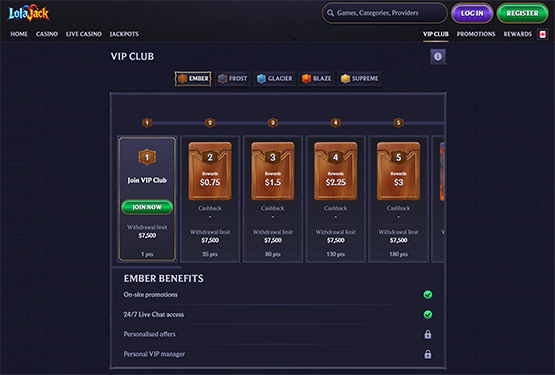This screenshot has height=375, width=555.
Task: Click the Personal VIP manager lock icon
Action: pos(428,354)
